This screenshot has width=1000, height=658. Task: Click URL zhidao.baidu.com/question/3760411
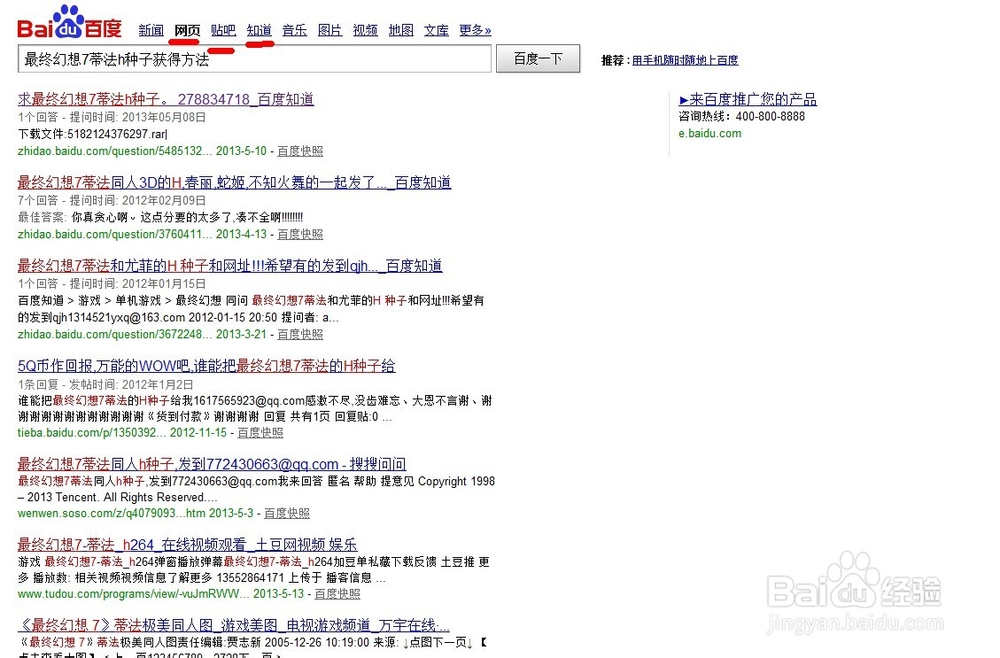(114, 234)
